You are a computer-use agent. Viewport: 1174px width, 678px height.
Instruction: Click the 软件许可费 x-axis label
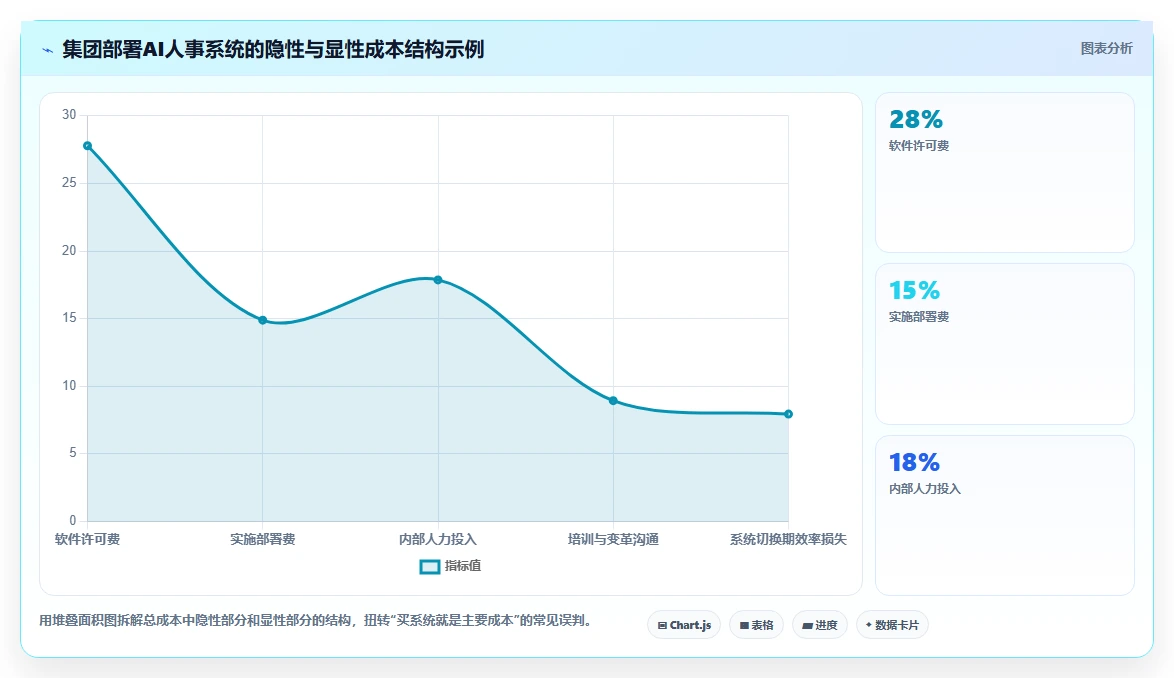88,540
